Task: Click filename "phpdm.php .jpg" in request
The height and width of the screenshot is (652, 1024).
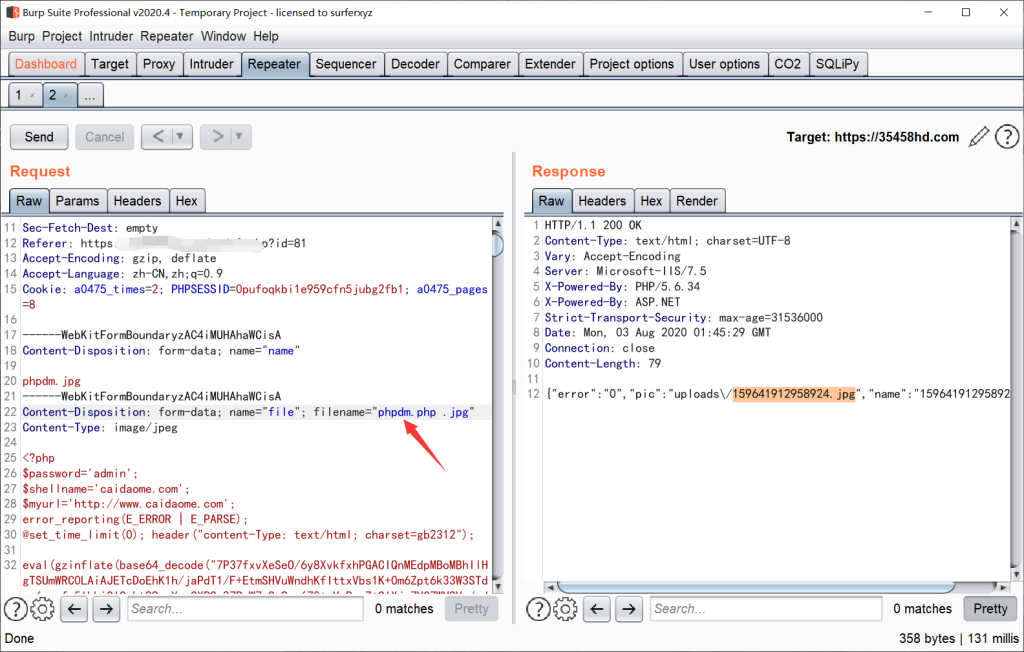Action: point(423,412)
